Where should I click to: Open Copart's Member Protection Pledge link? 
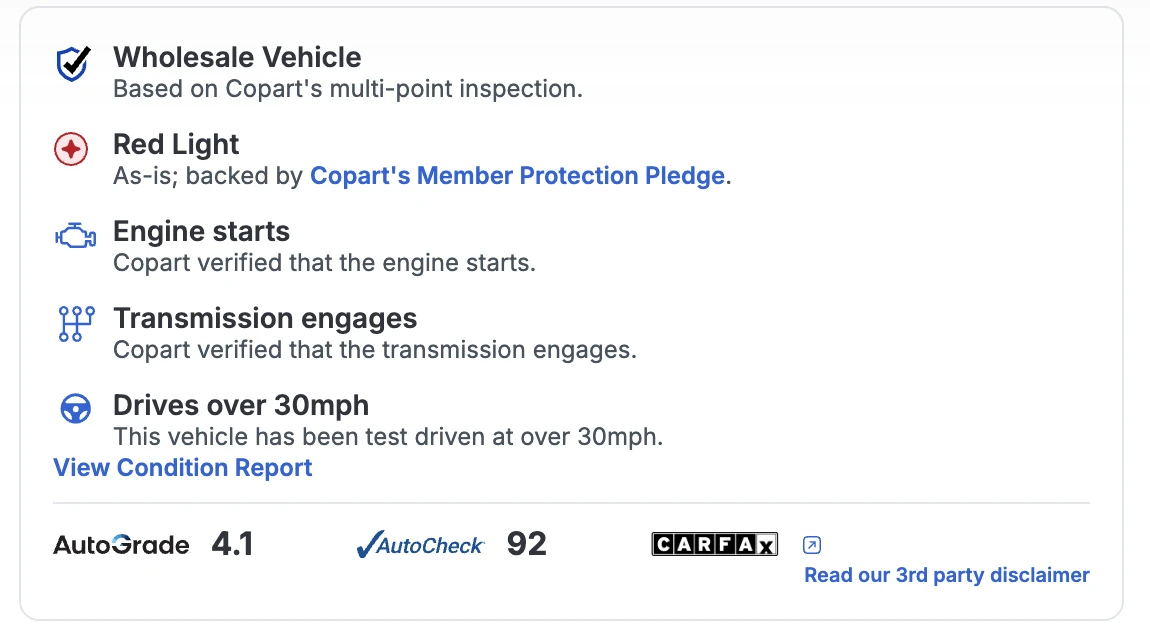click(517, 176)
